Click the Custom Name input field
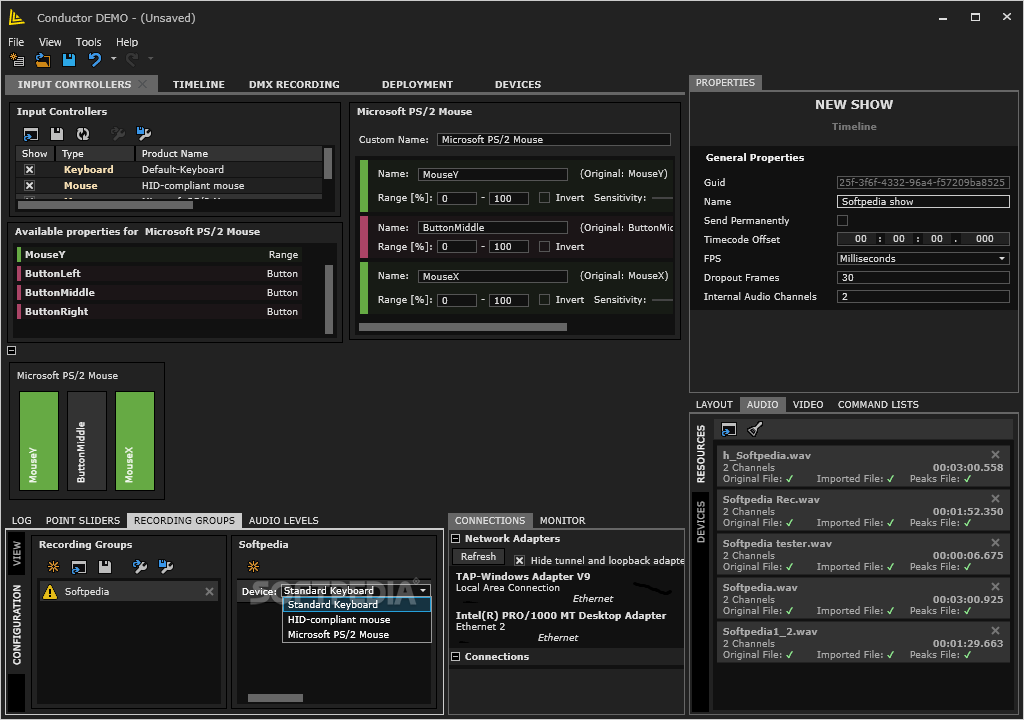This screenshot has height=720, width=1024. point(553,139)
